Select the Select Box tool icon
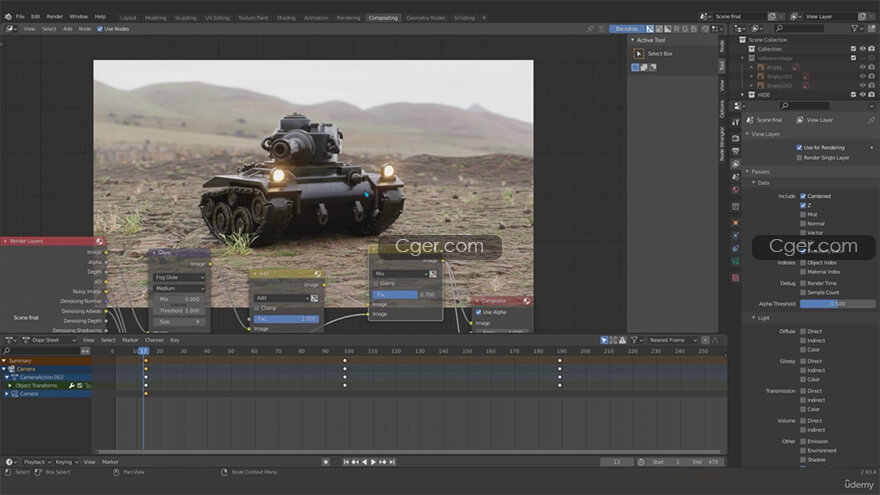Viewport: 880px width, 495px height. point(637,53)
